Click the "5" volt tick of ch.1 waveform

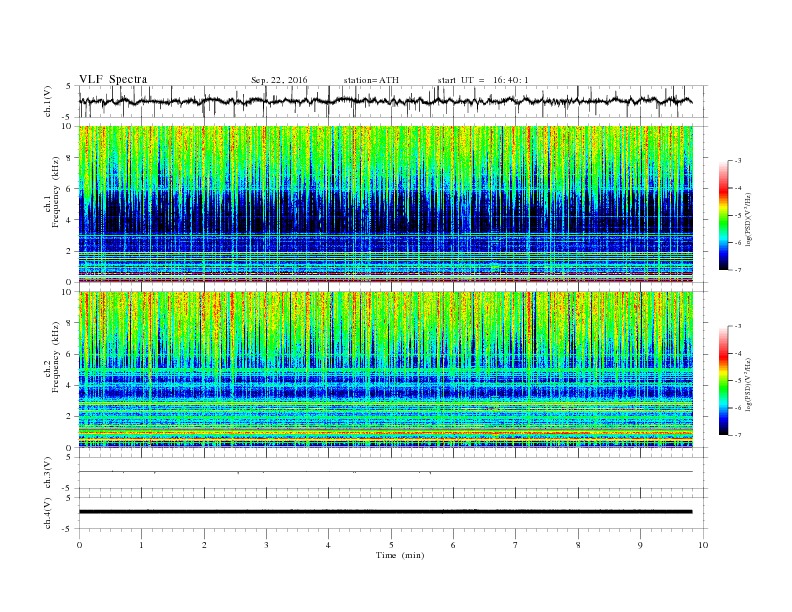[x=69, y=86]
